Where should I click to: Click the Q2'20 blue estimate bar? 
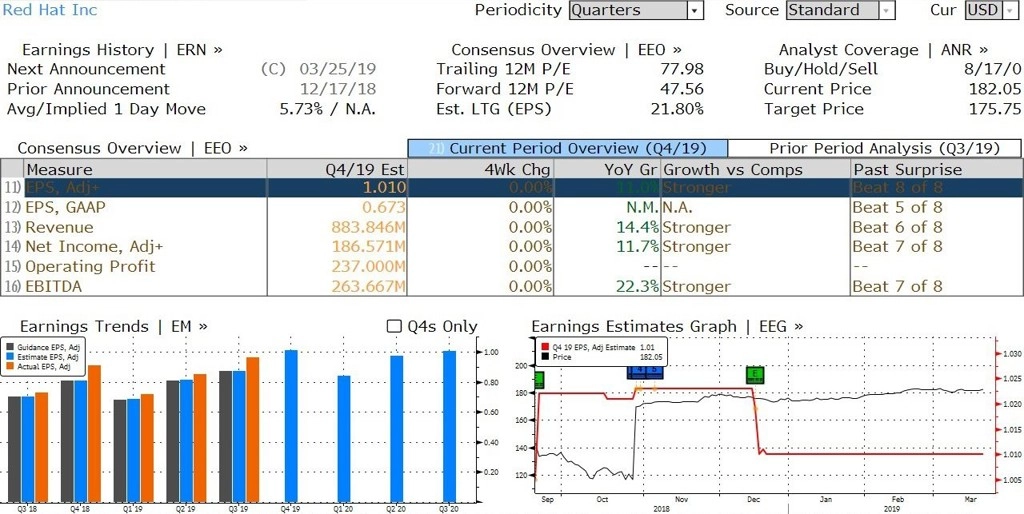click(x=396, y=428)
